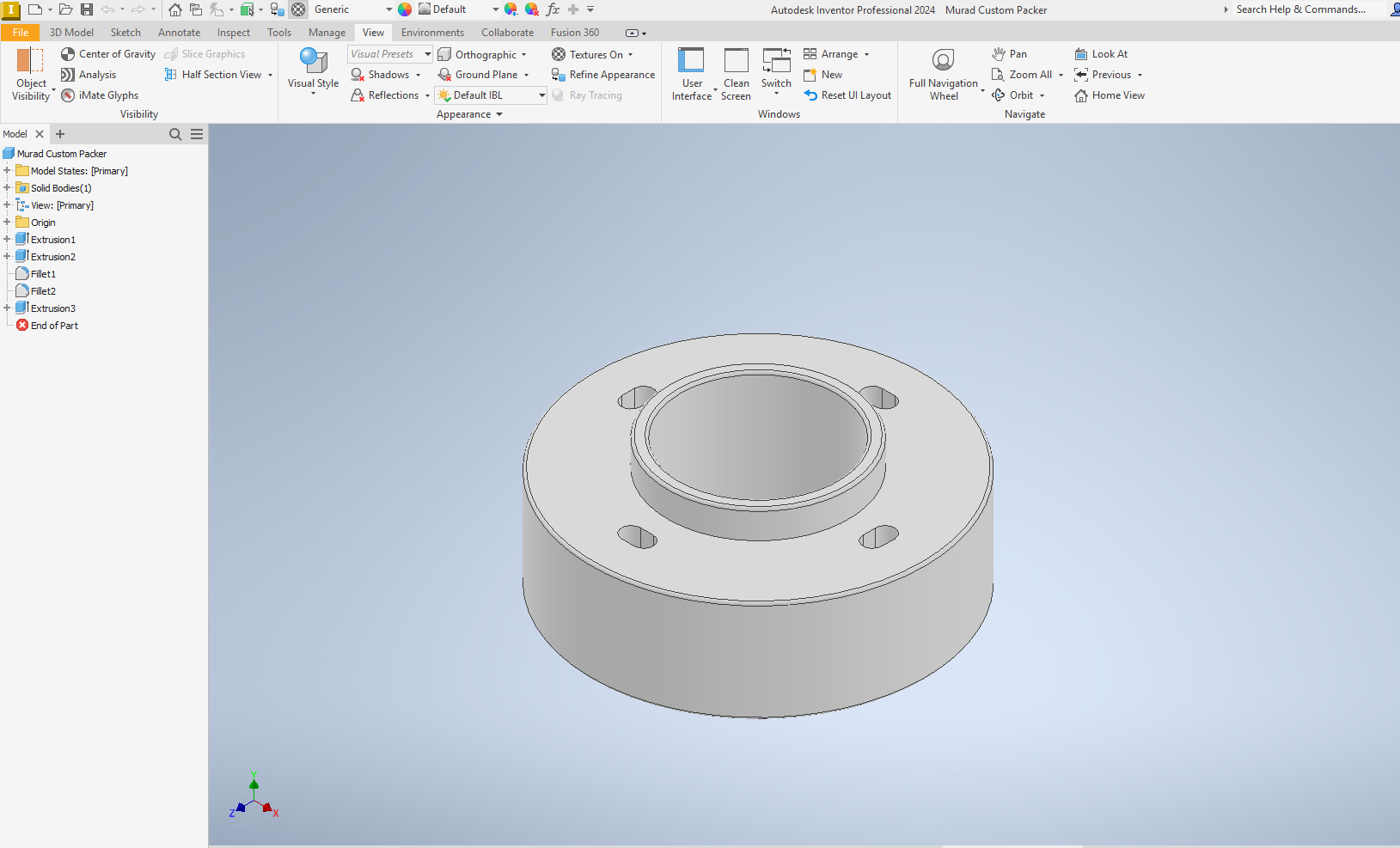Toggle Center of Gravity display
This screenshot has width=1400, height=848.
[x=108, y=54]
